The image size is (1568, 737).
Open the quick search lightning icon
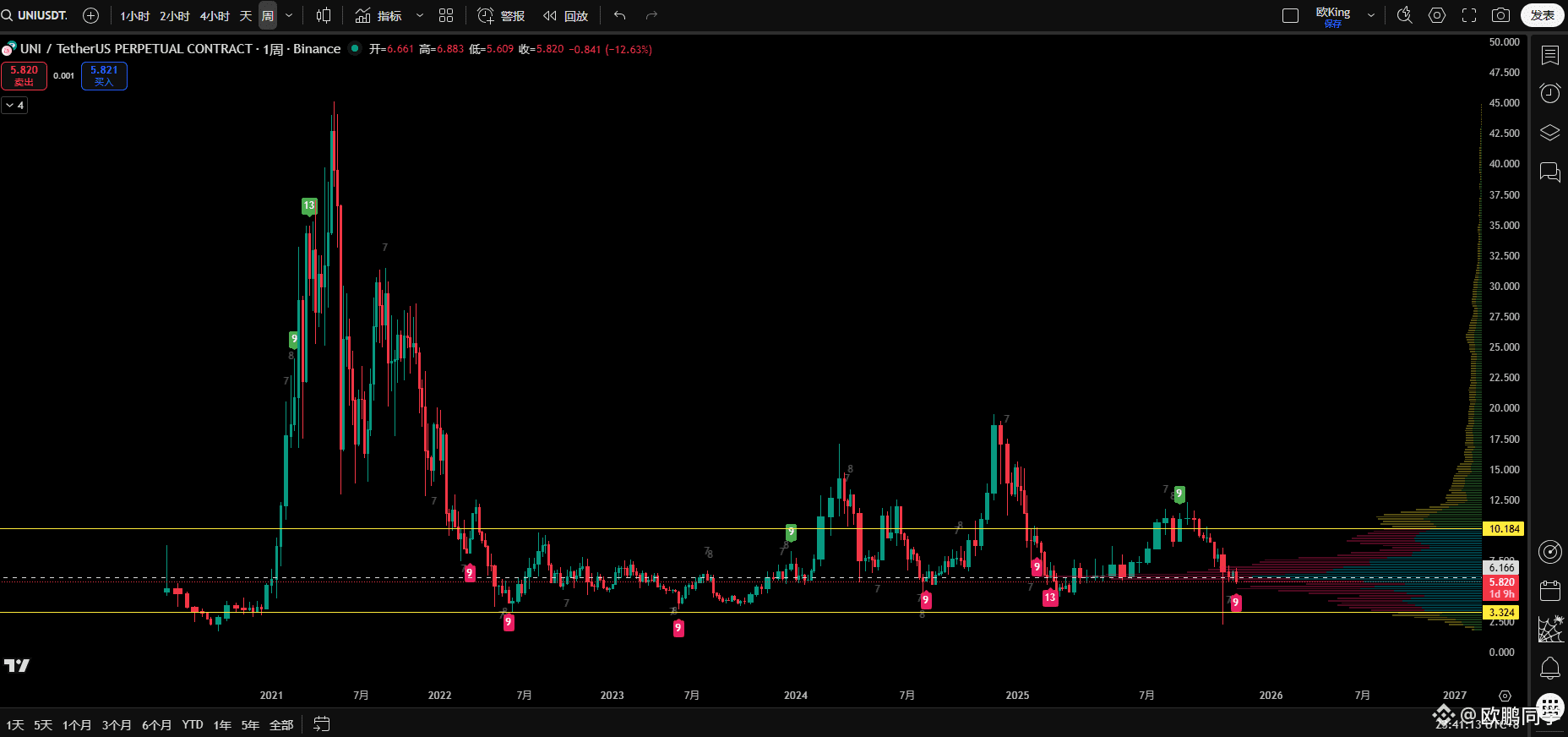(1405, 15)
